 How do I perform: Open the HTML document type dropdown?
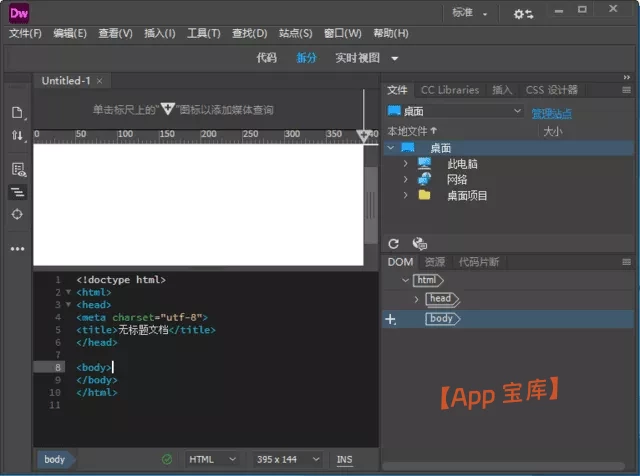click(x=212, y=459)
